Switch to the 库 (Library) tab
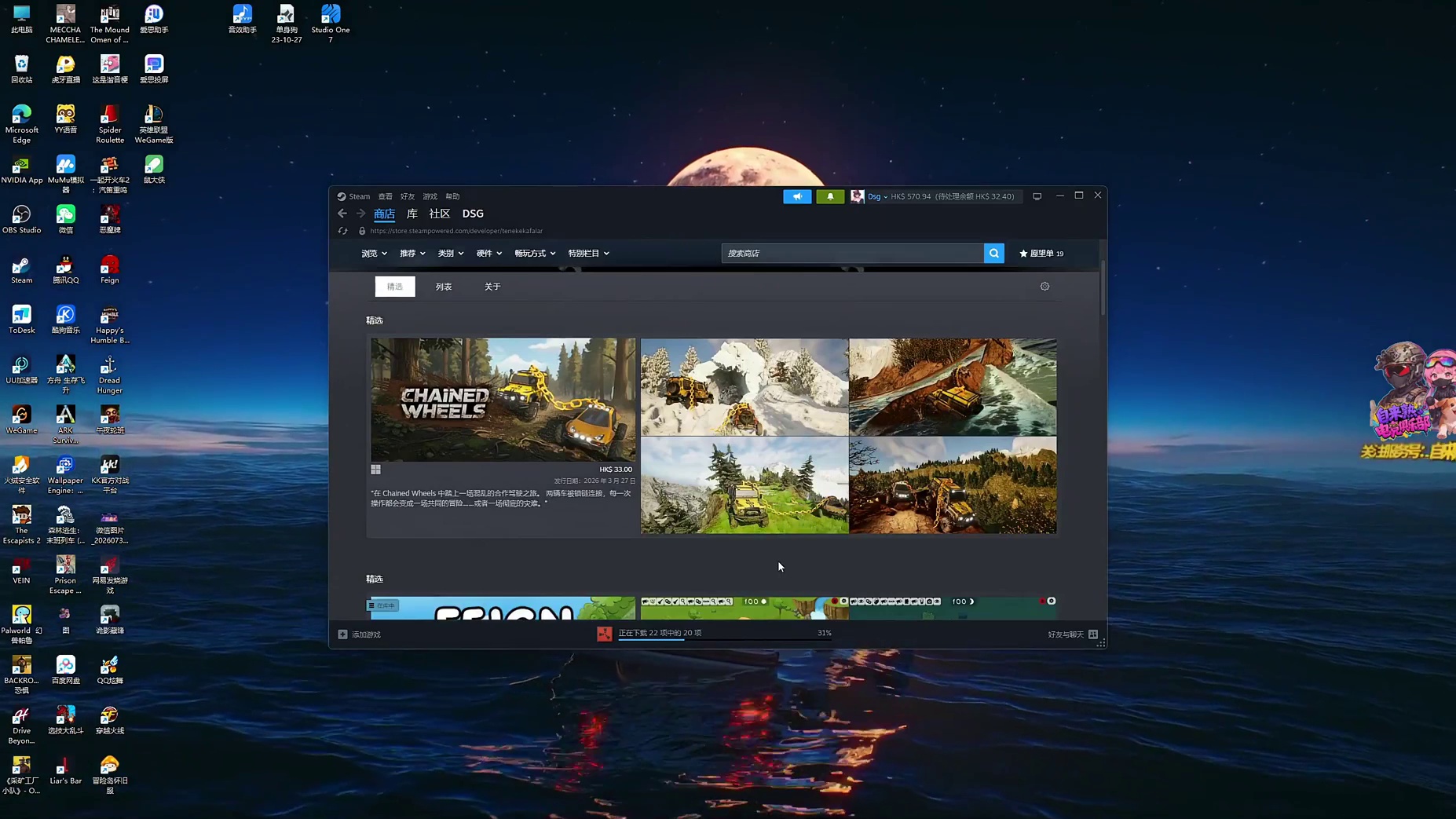The height and width of the screenshot is (819, 1456). 412,214
